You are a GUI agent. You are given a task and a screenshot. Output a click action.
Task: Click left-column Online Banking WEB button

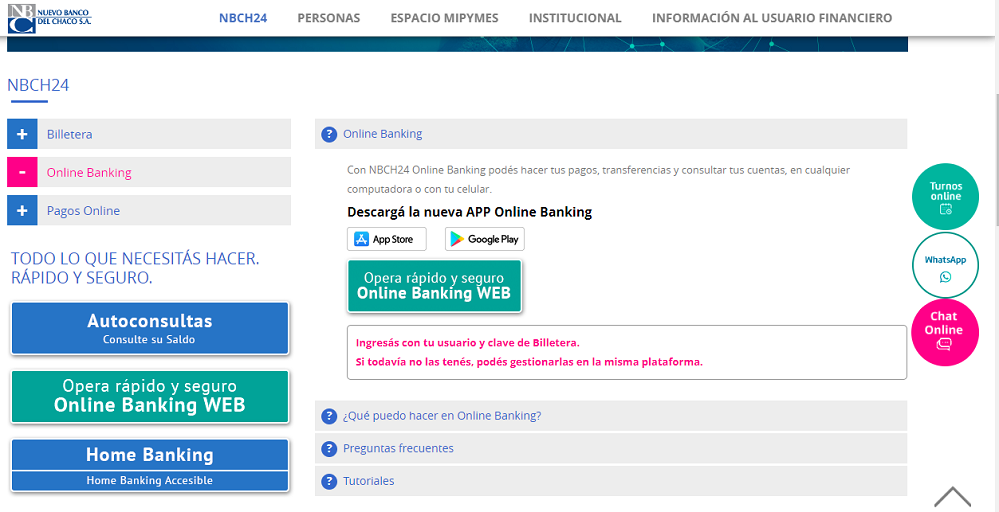[x=150, y=397]
